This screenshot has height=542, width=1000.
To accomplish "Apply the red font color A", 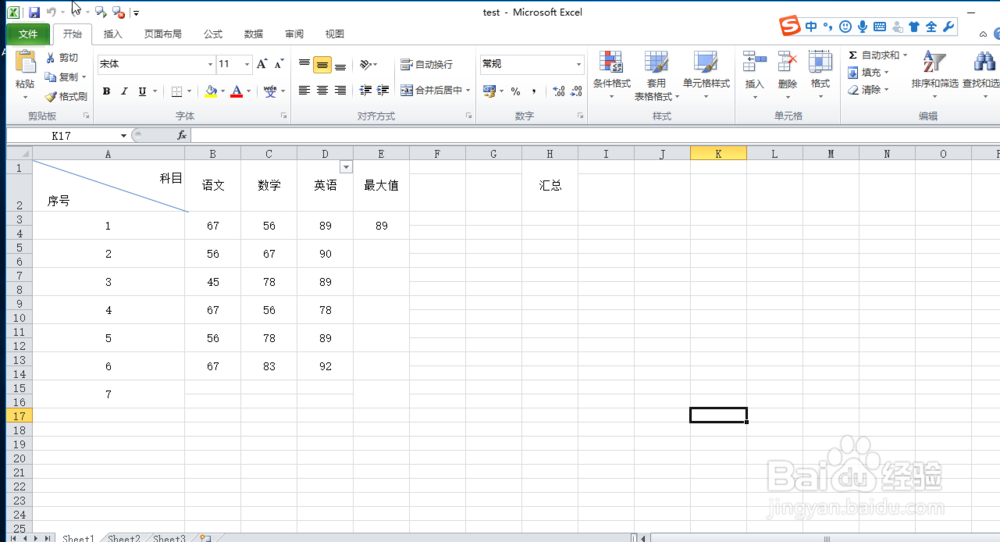I will (x=237, y=91).
